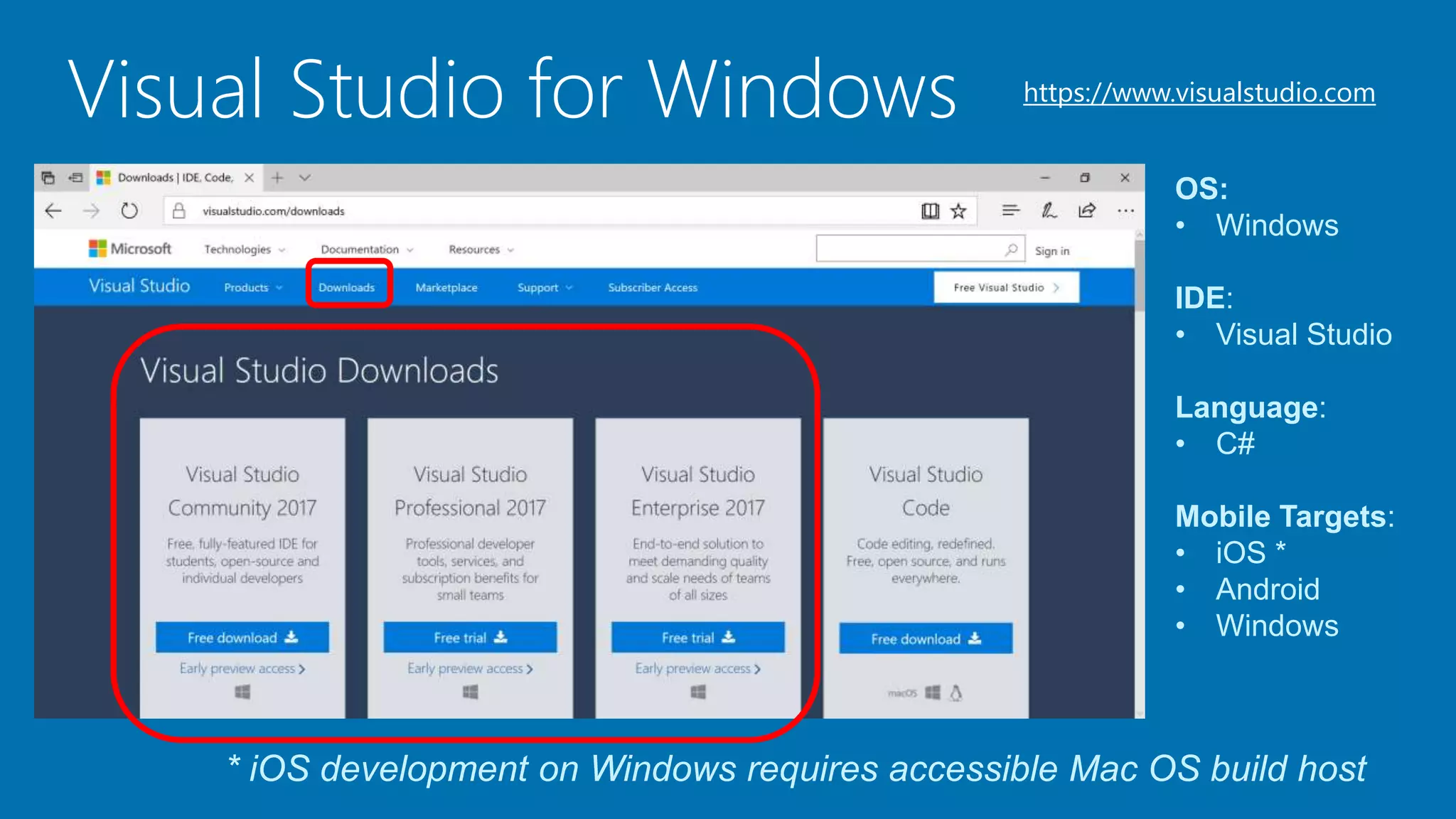1456x819 pixels.
Task: Click the share icon in Edge toolbar
Action: [1087, 210]
